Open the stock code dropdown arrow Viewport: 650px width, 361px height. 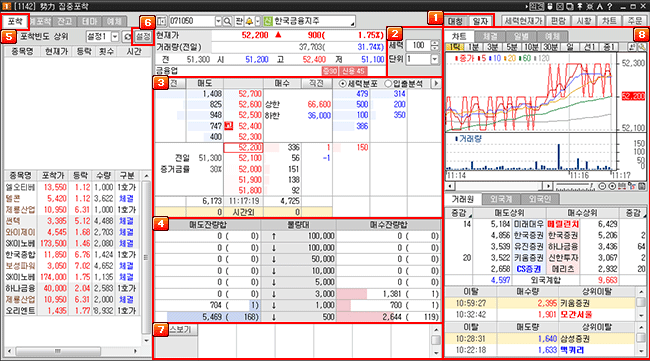pos(218,21)
